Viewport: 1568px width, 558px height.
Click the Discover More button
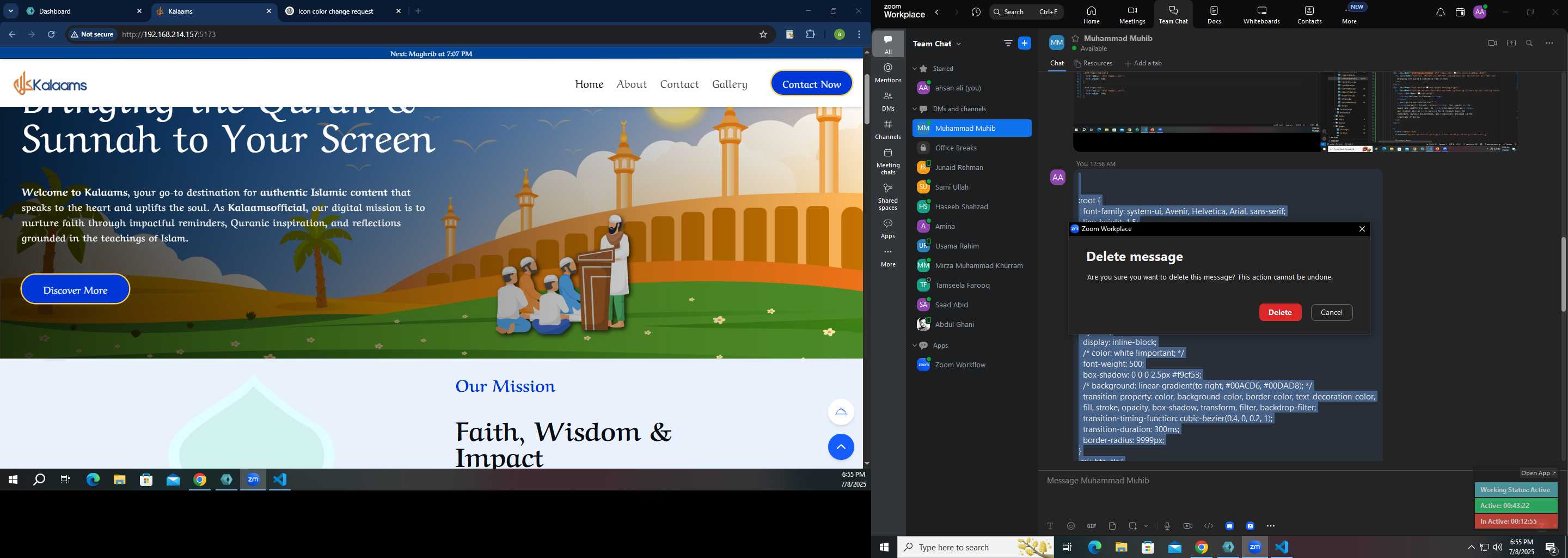coord(76,290)
